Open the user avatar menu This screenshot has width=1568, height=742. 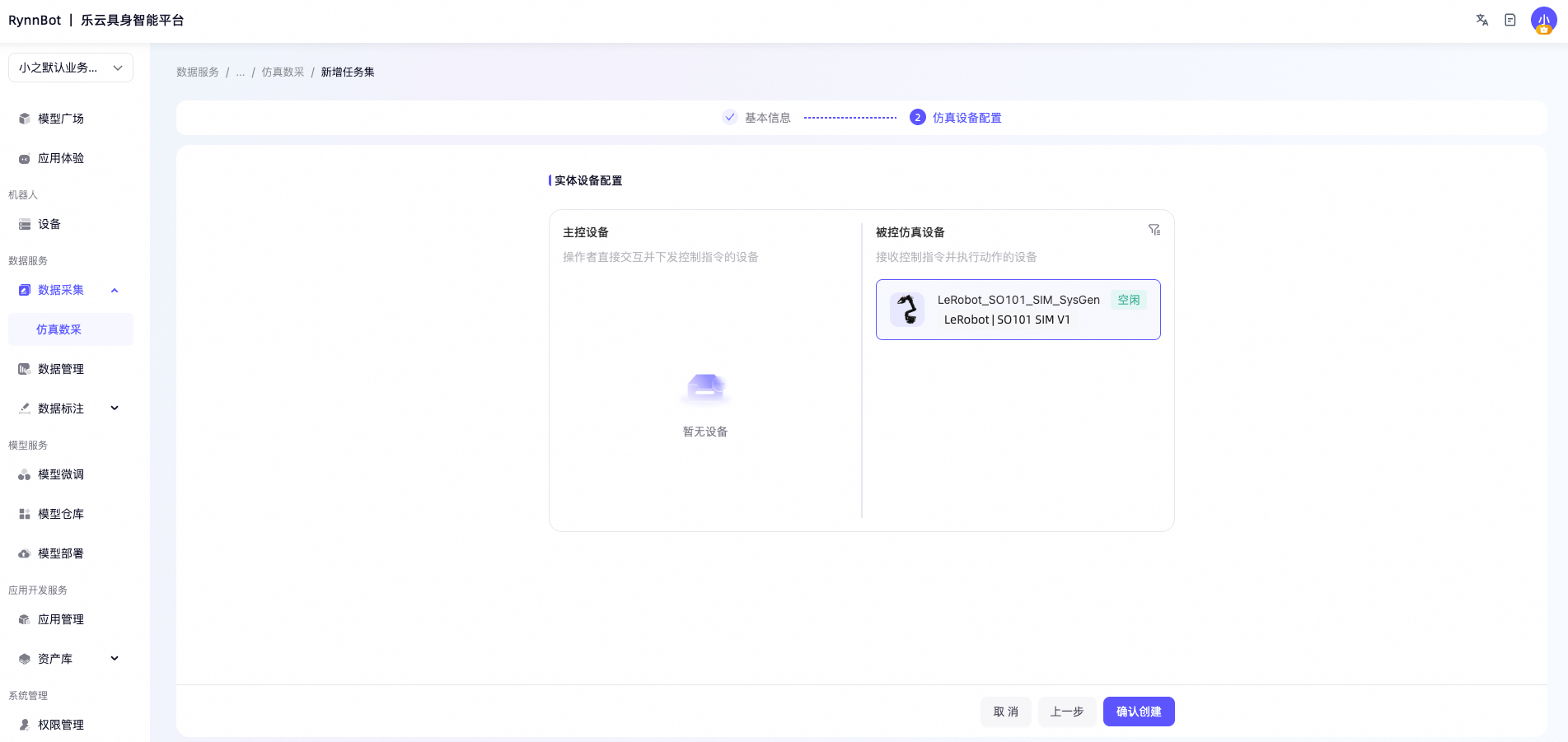coord(1543,21)
